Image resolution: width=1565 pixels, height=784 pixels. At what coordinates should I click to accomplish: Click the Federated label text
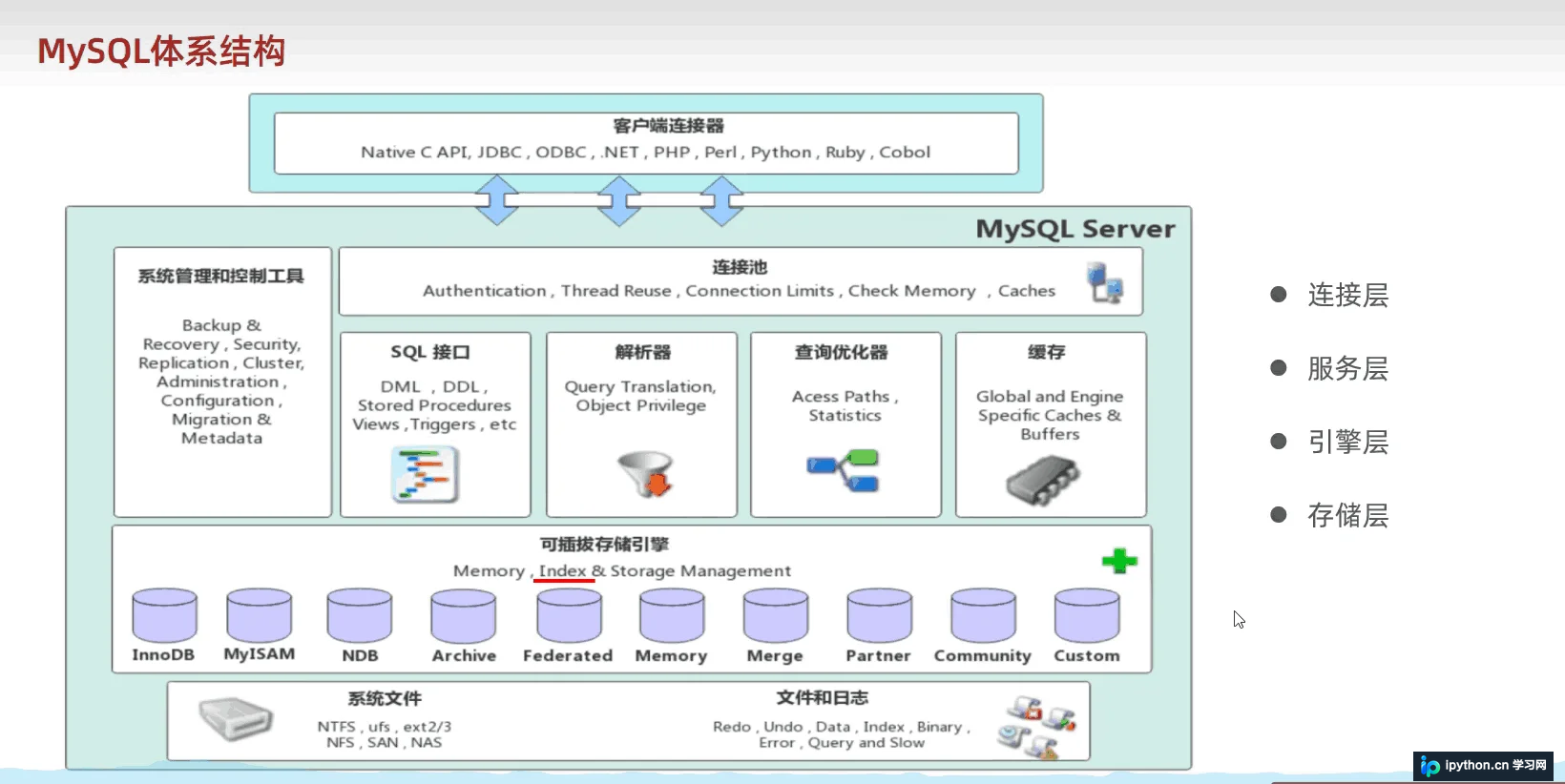click(568, 655)
